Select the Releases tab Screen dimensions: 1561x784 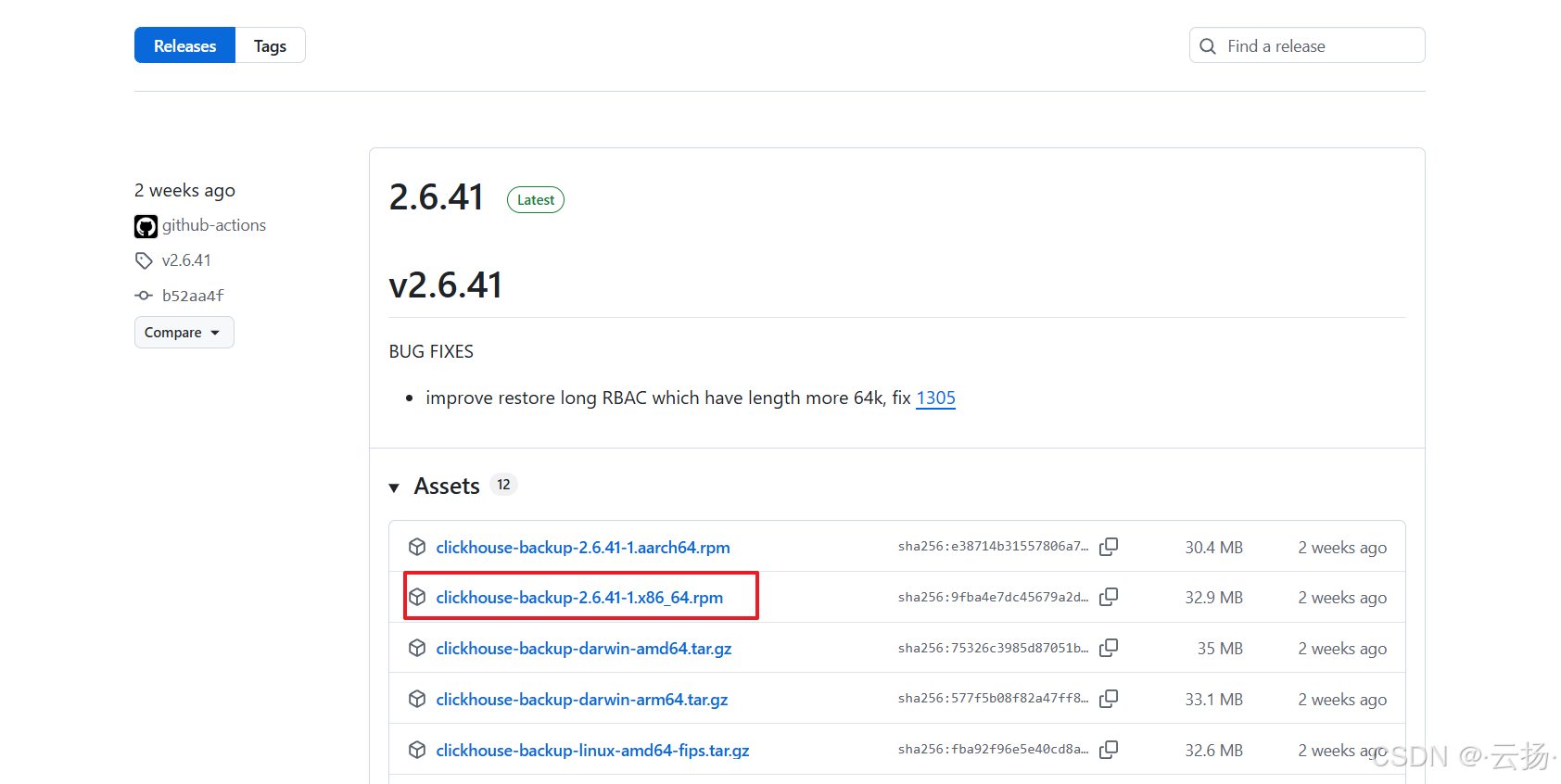[184, 45]
